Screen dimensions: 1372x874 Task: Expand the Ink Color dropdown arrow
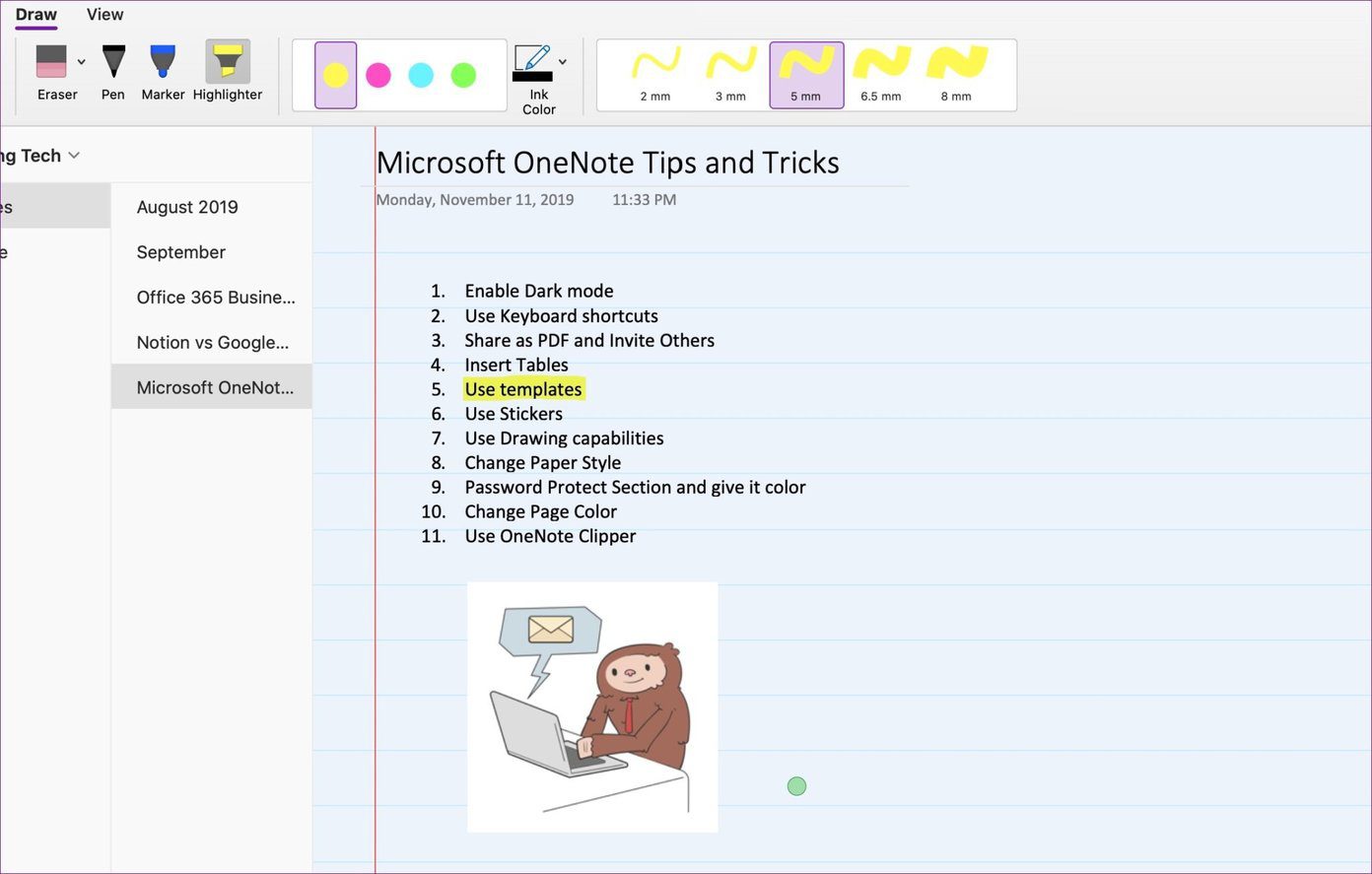(563, 62)
